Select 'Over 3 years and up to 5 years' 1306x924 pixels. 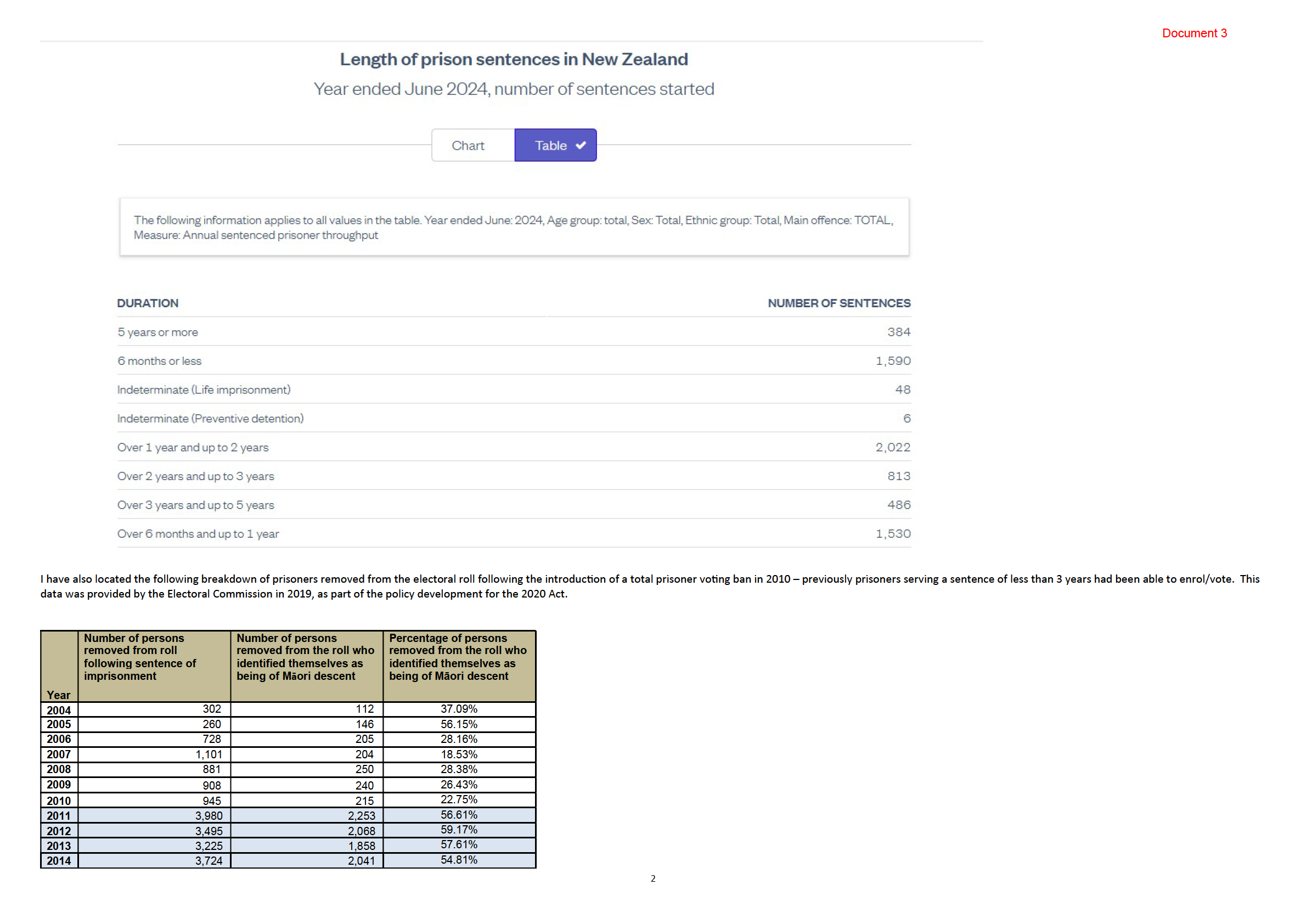click(196, 505)
